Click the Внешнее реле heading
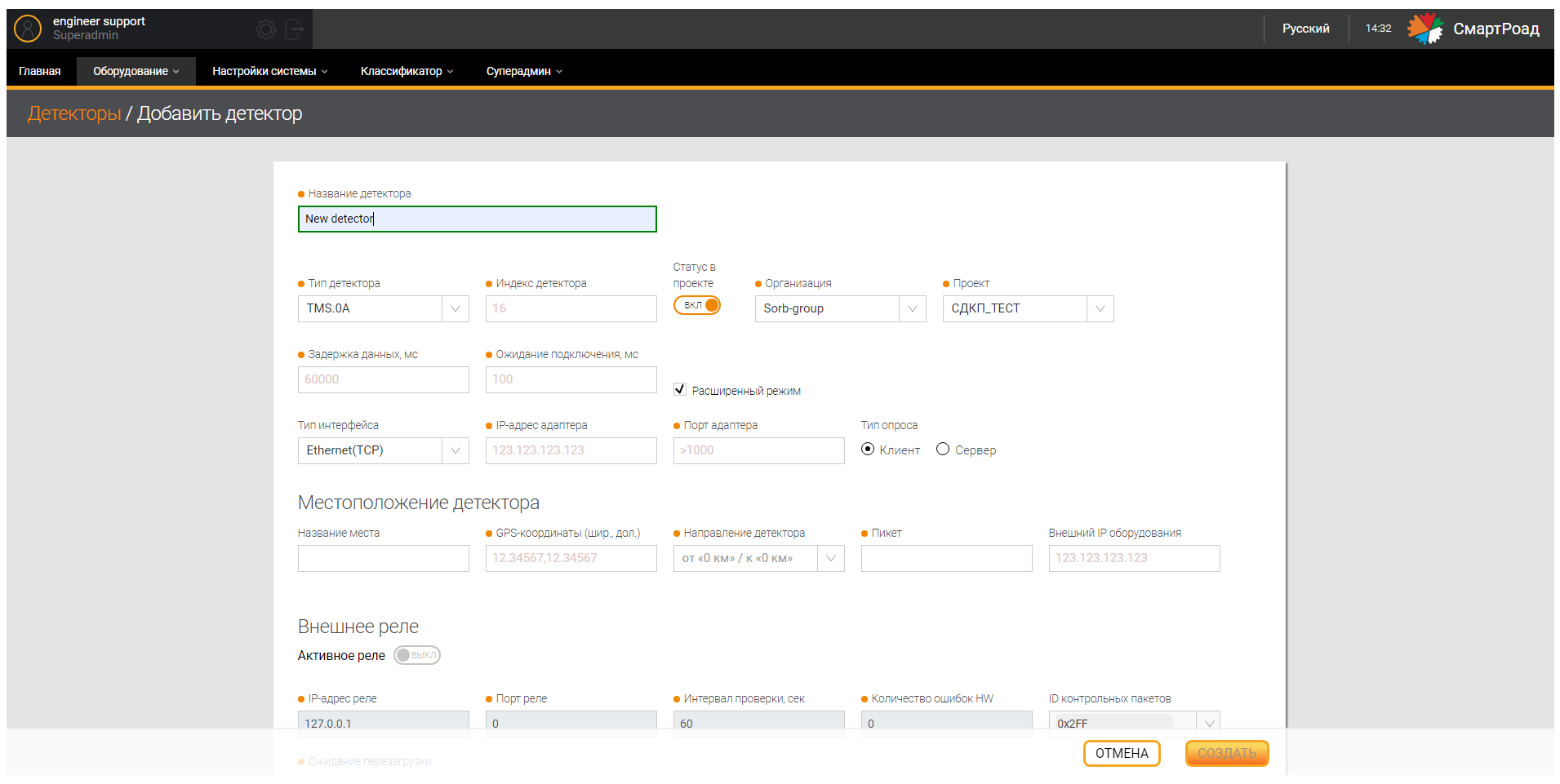Screen dimensions: 1560x784 pyautogui.click(x=358, y=627)
